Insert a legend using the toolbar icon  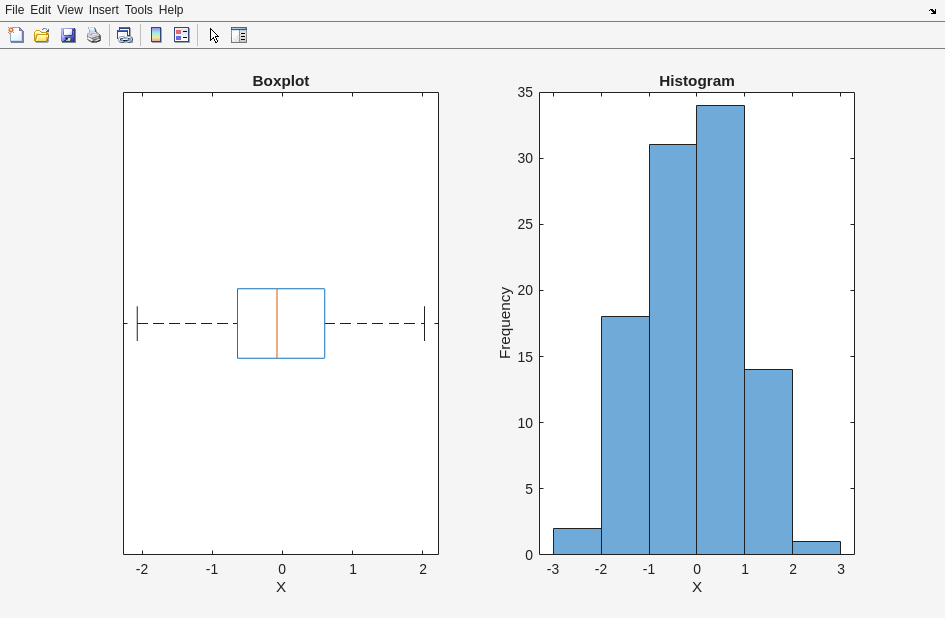click(182, 35)
